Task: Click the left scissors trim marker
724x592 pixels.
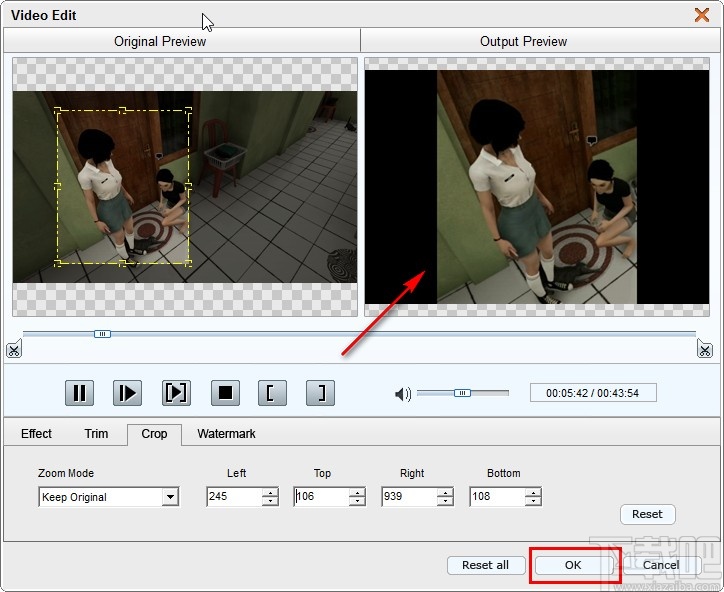Action: (13, 349)
